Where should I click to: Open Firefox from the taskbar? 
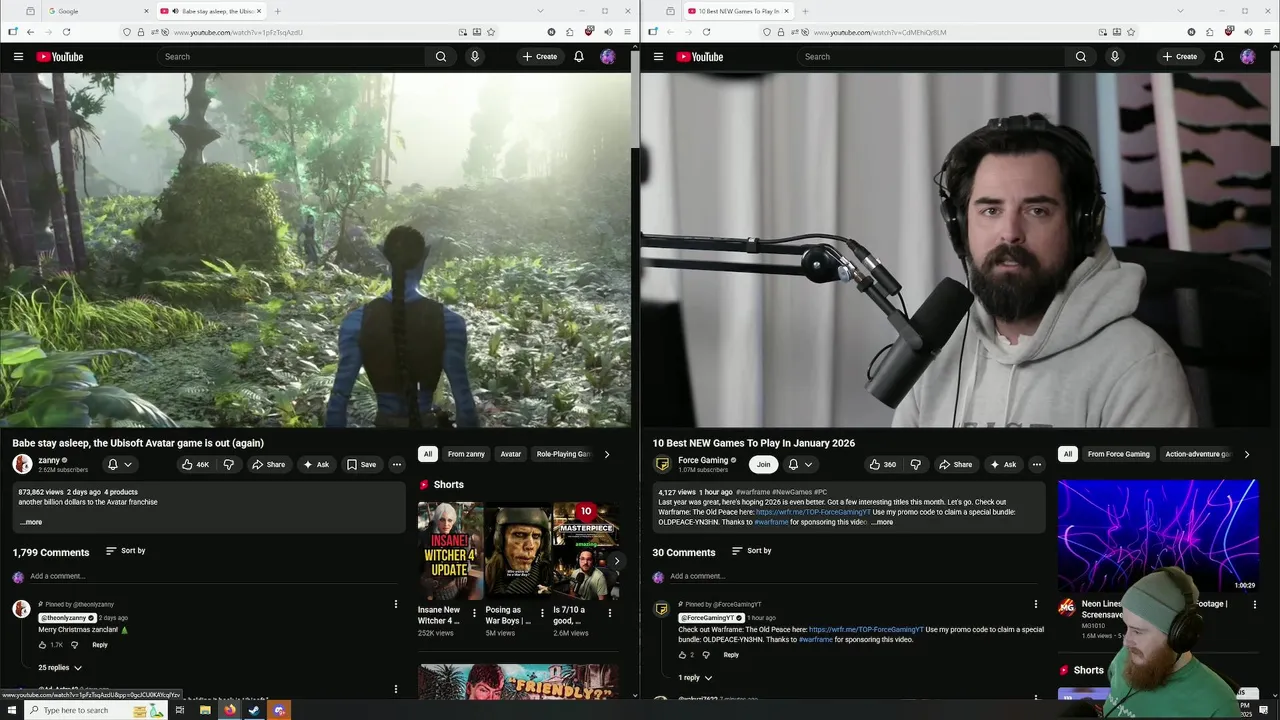(x=230, y=710)
